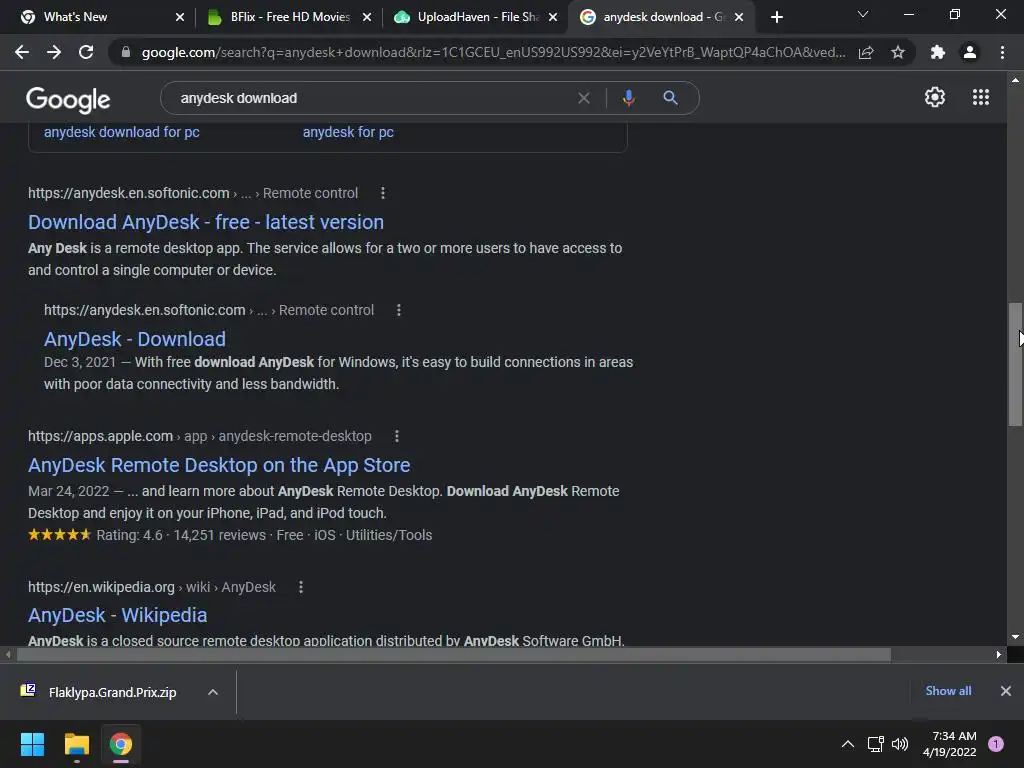Open the Google apps grid
This screenshot has height=768, width=1024.
point(980,97)
